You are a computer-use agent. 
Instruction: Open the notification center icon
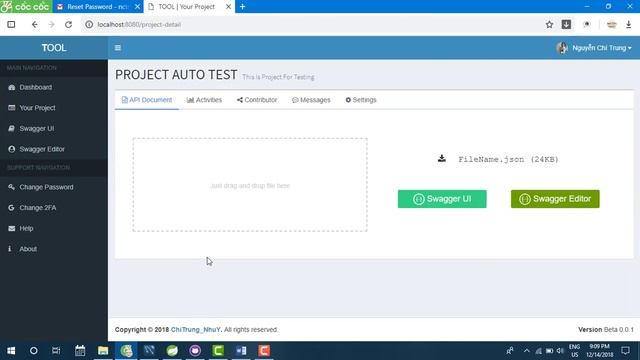[625, 351]
